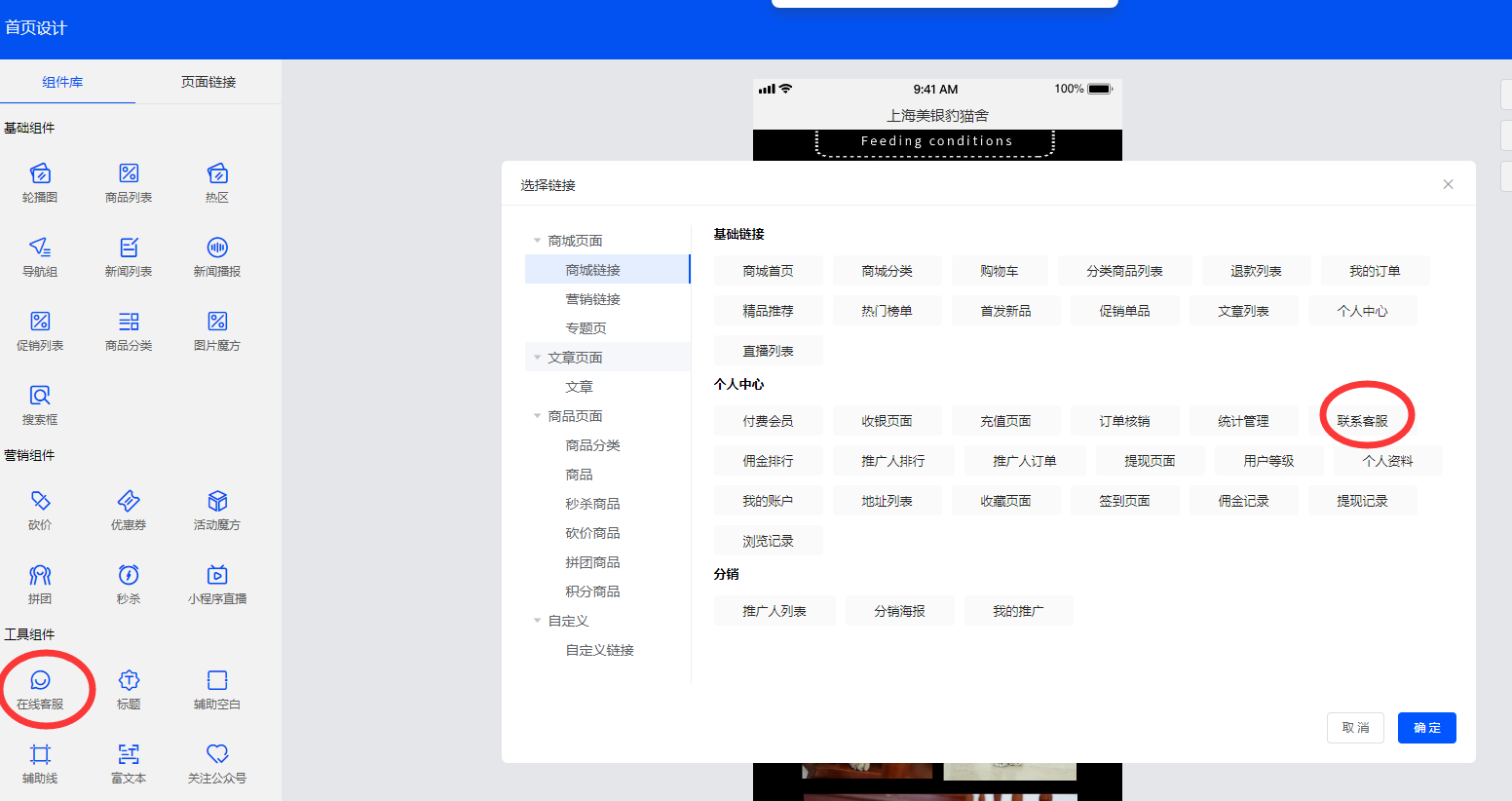Choose the 收藏页面 link button

point(1005,501)
